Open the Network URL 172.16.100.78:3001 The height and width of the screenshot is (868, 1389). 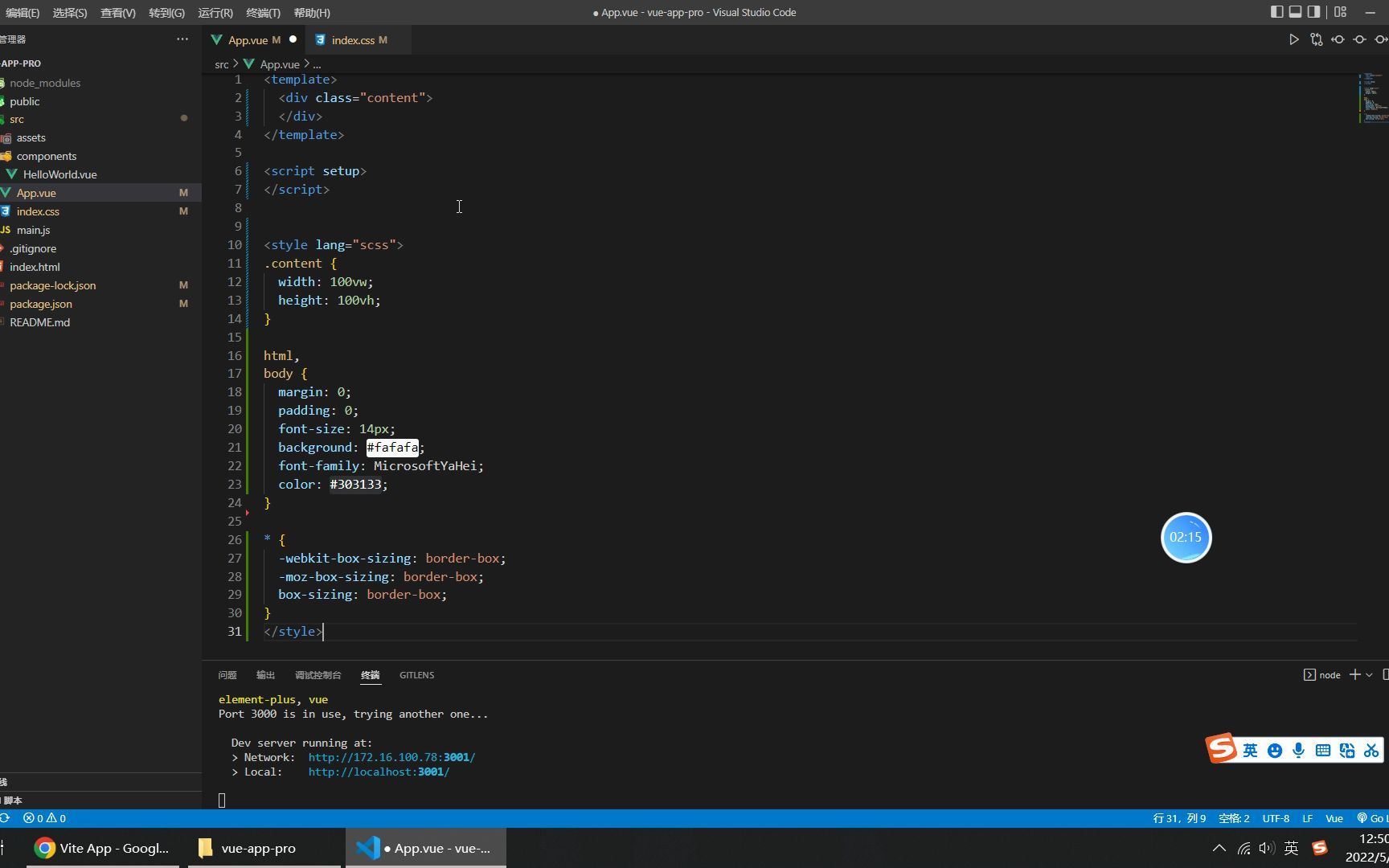[391, 757]
